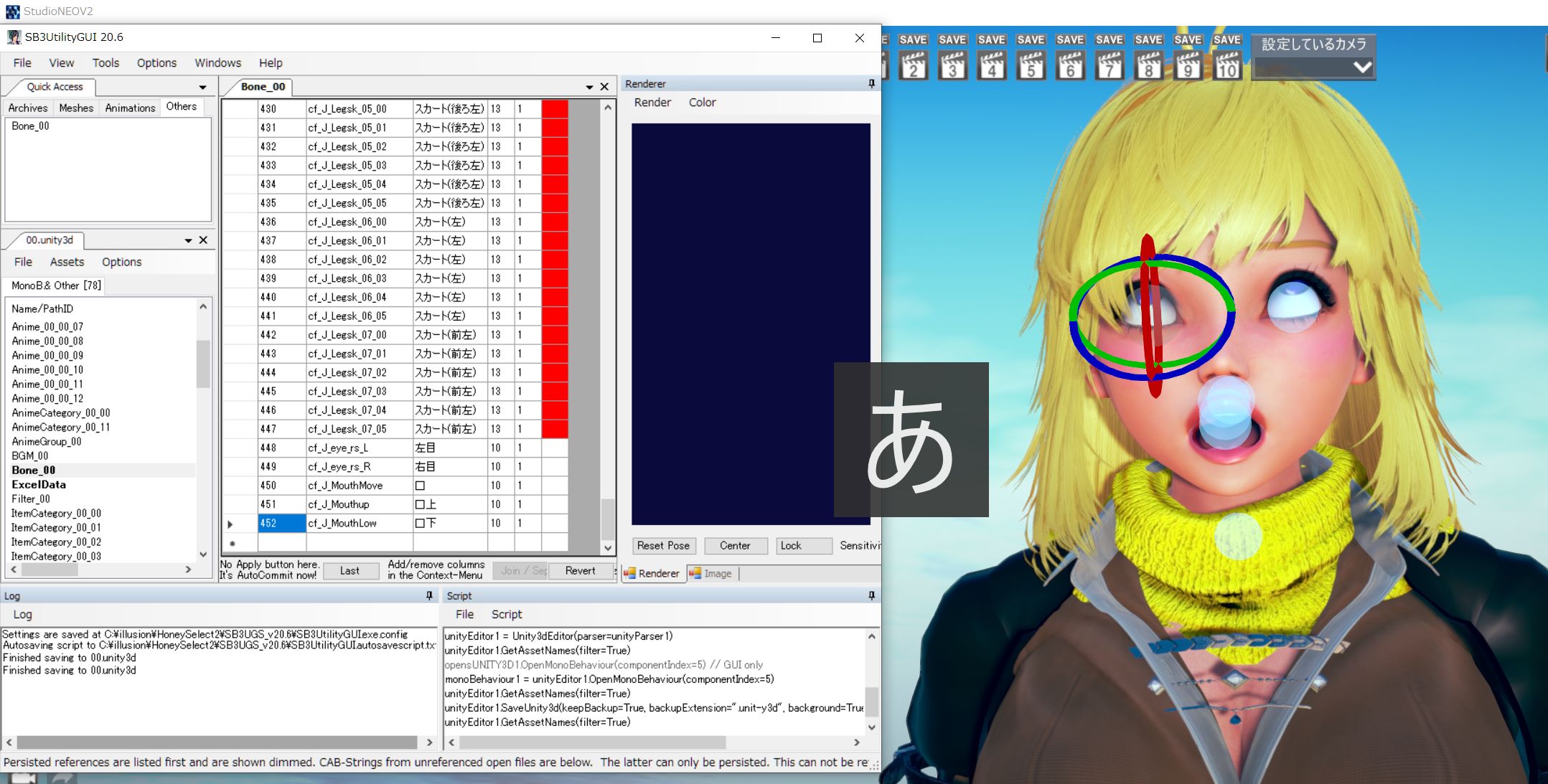The image size is (1548, 784).
Task: Select Filter_00 in the asset list
Action: pyautogui.click(x=31, y=499)
